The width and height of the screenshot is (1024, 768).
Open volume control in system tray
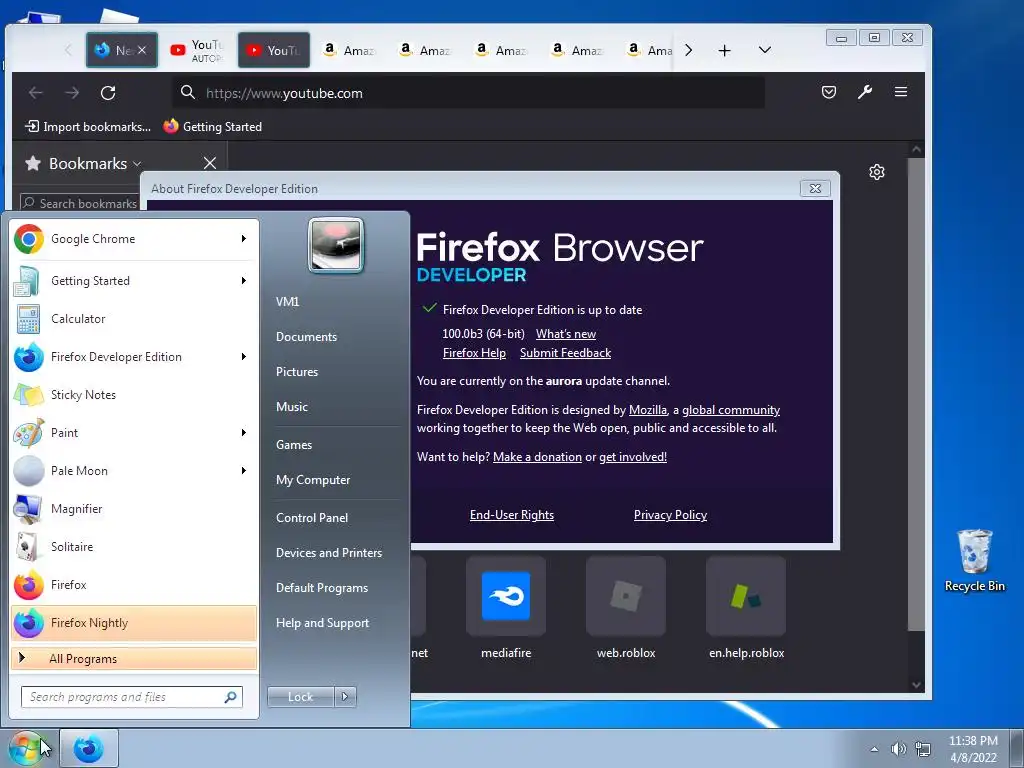point(899,749)
